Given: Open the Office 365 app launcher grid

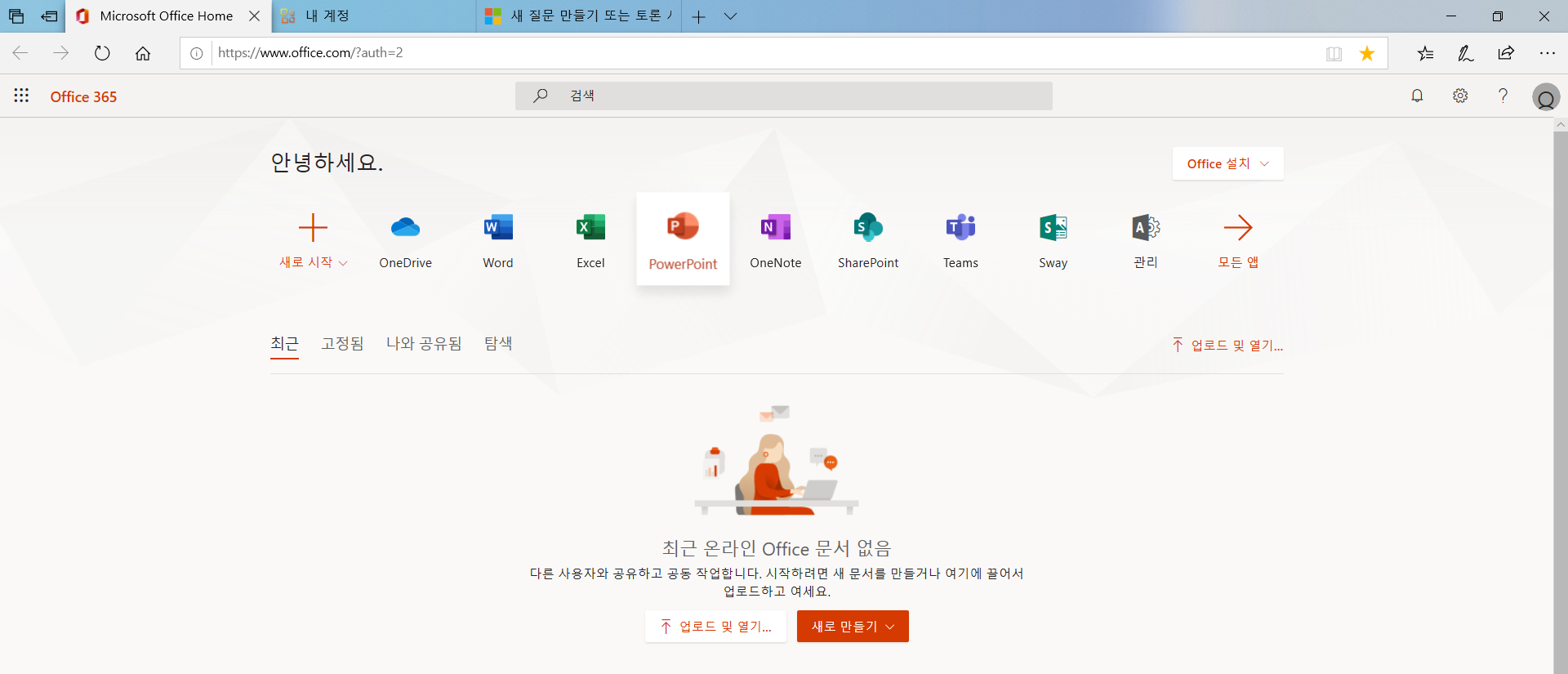Looking at the screenshot, I should point(21,96).
